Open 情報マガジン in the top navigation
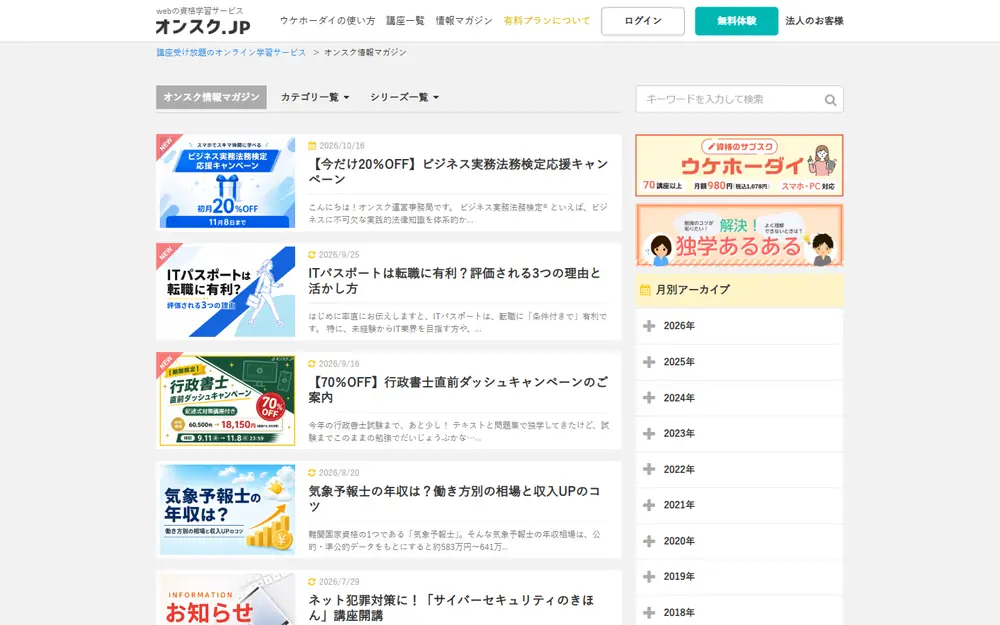 click(x=464, y=21)
